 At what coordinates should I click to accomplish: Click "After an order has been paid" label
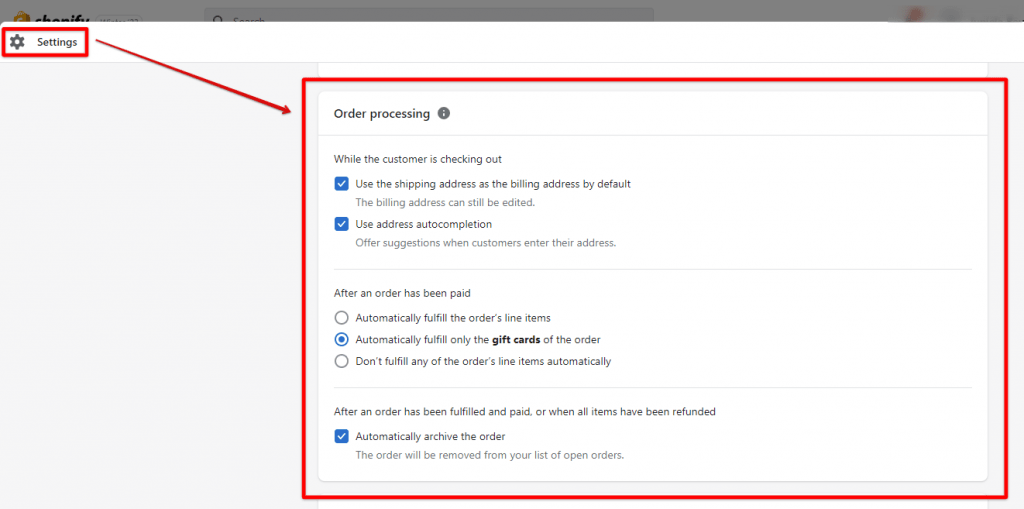pyautogui.click(x=402, y=293)
